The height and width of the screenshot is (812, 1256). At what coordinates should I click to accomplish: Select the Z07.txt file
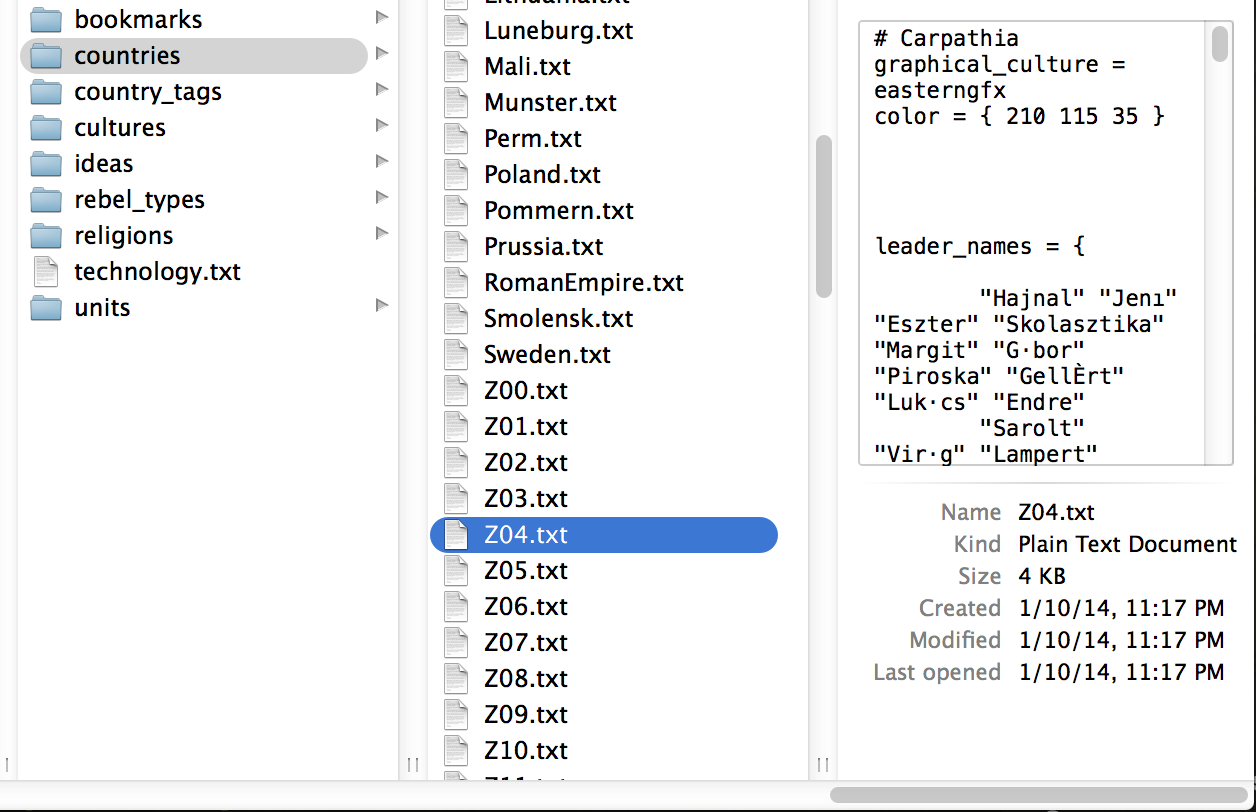coord(525,643)
